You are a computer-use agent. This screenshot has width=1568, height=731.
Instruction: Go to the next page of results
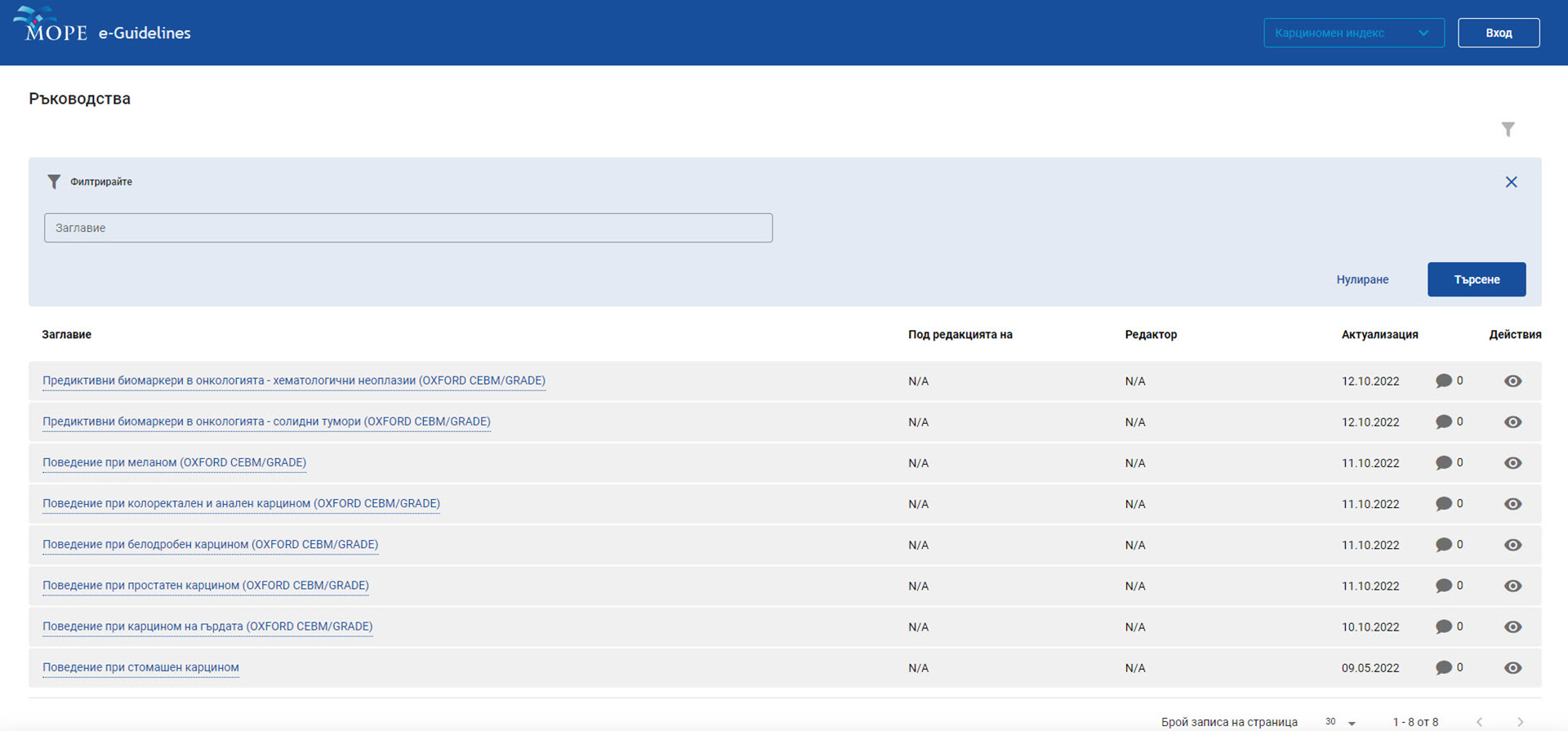tap(1520, 722)
